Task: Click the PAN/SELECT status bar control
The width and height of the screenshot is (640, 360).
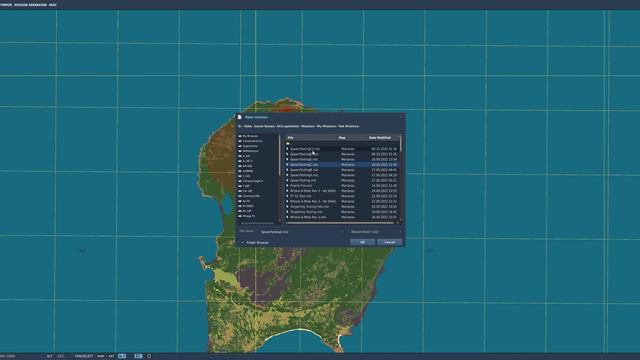Action: pyautogui.click(x=84, y=356)
